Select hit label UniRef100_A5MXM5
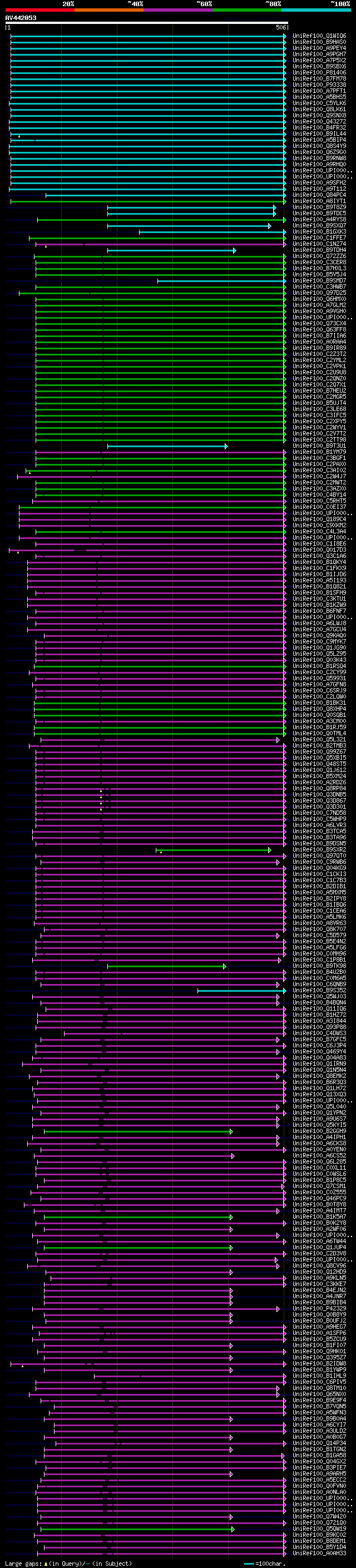The image size is (356, 1568). (x=319, y=892)
